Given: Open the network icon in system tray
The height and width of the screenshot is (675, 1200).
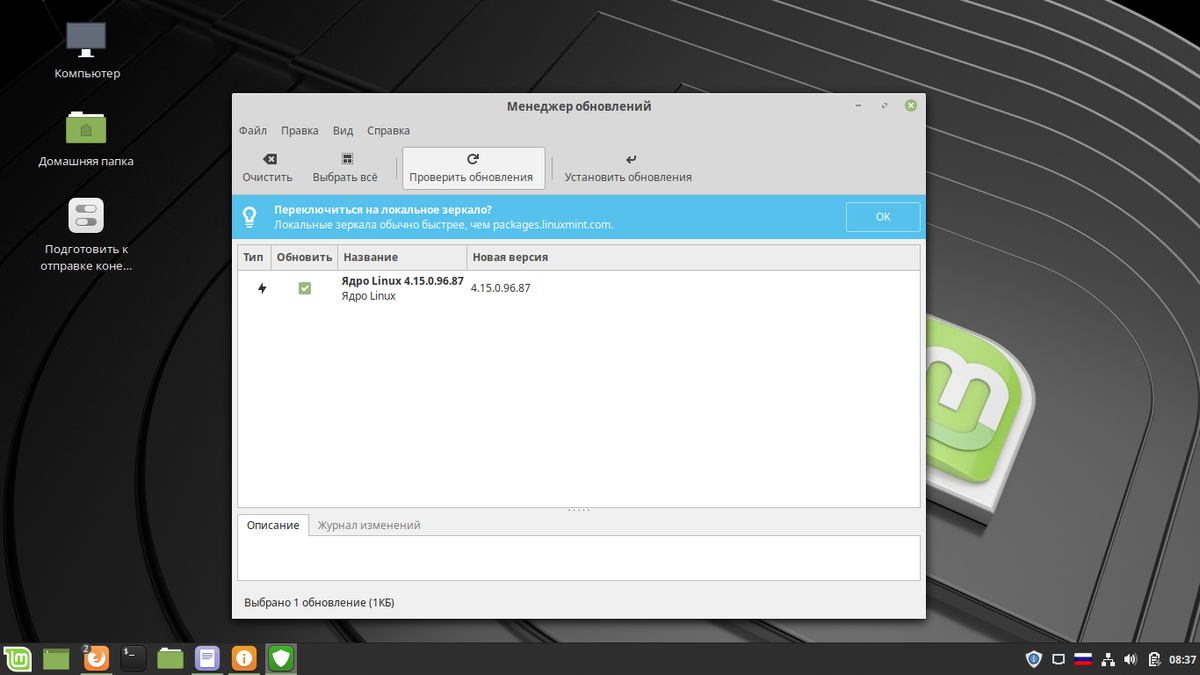Looking at the screenshot, I should [1106, 658].
